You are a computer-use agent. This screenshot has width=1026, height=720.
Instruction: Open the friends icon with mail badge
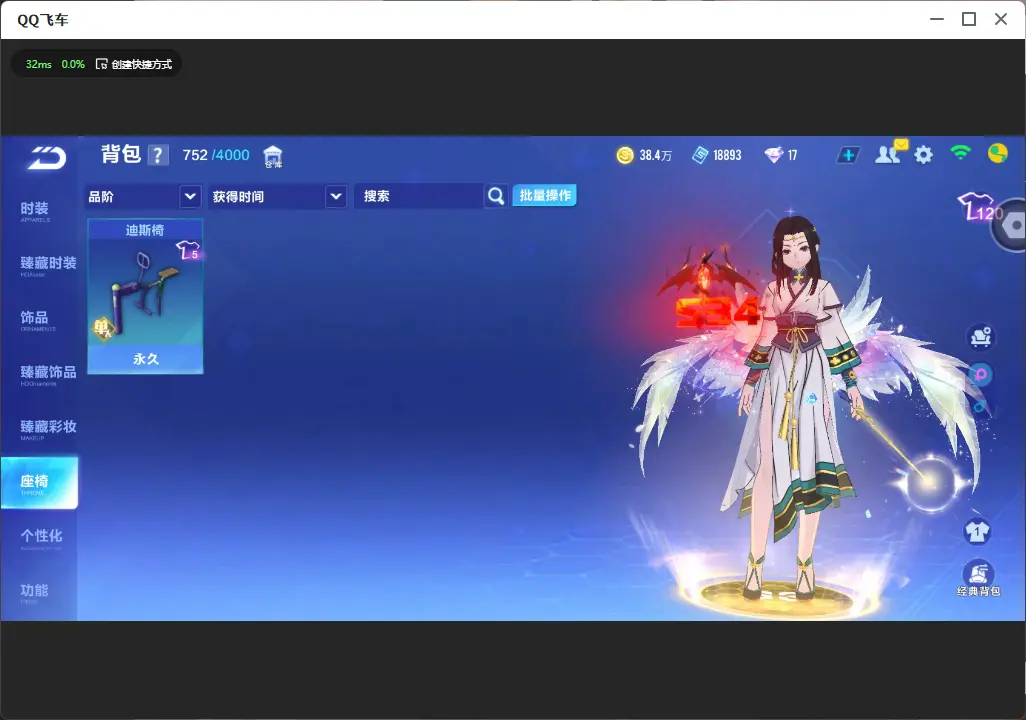point(891,153)
